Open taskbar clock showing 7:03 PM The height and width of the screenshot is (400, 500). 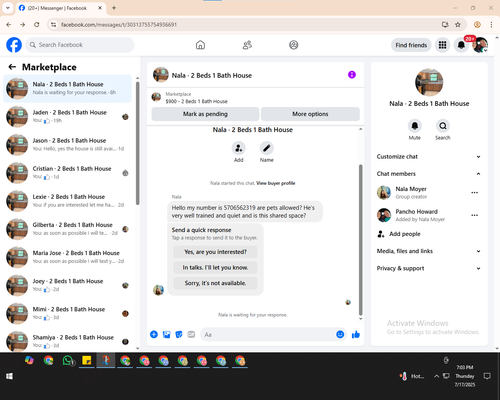point(465,376)
